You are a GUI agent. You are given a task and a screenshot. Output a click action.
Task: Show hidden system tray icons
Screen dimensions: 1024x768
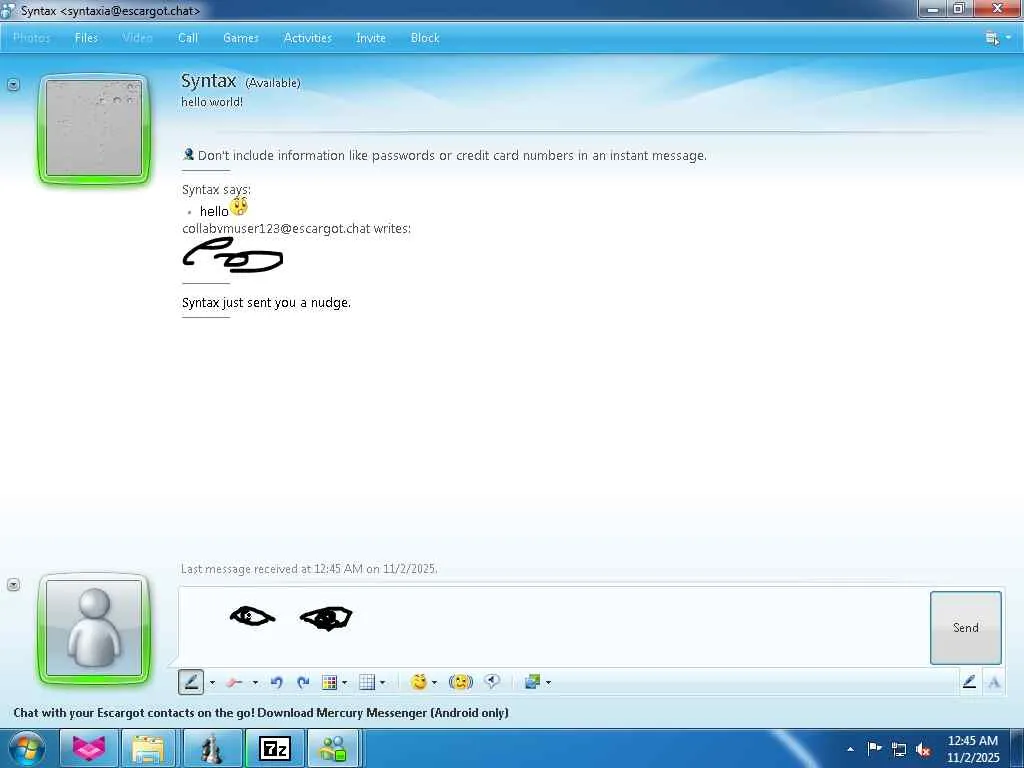tap(850, 749)
